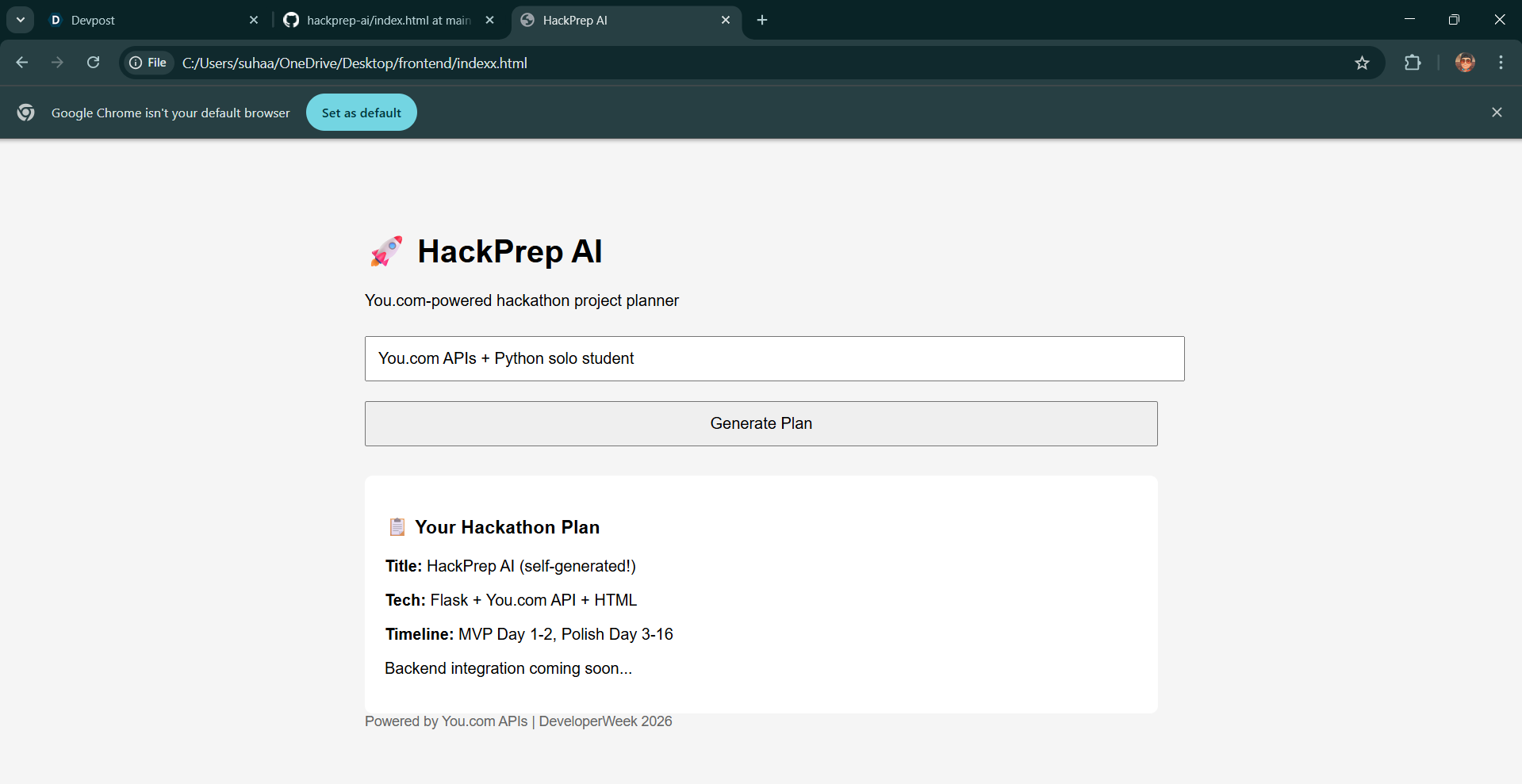View site information via File chip
Image resolution: width=1522 pixels, height=784 pixels.
[148, 63]
